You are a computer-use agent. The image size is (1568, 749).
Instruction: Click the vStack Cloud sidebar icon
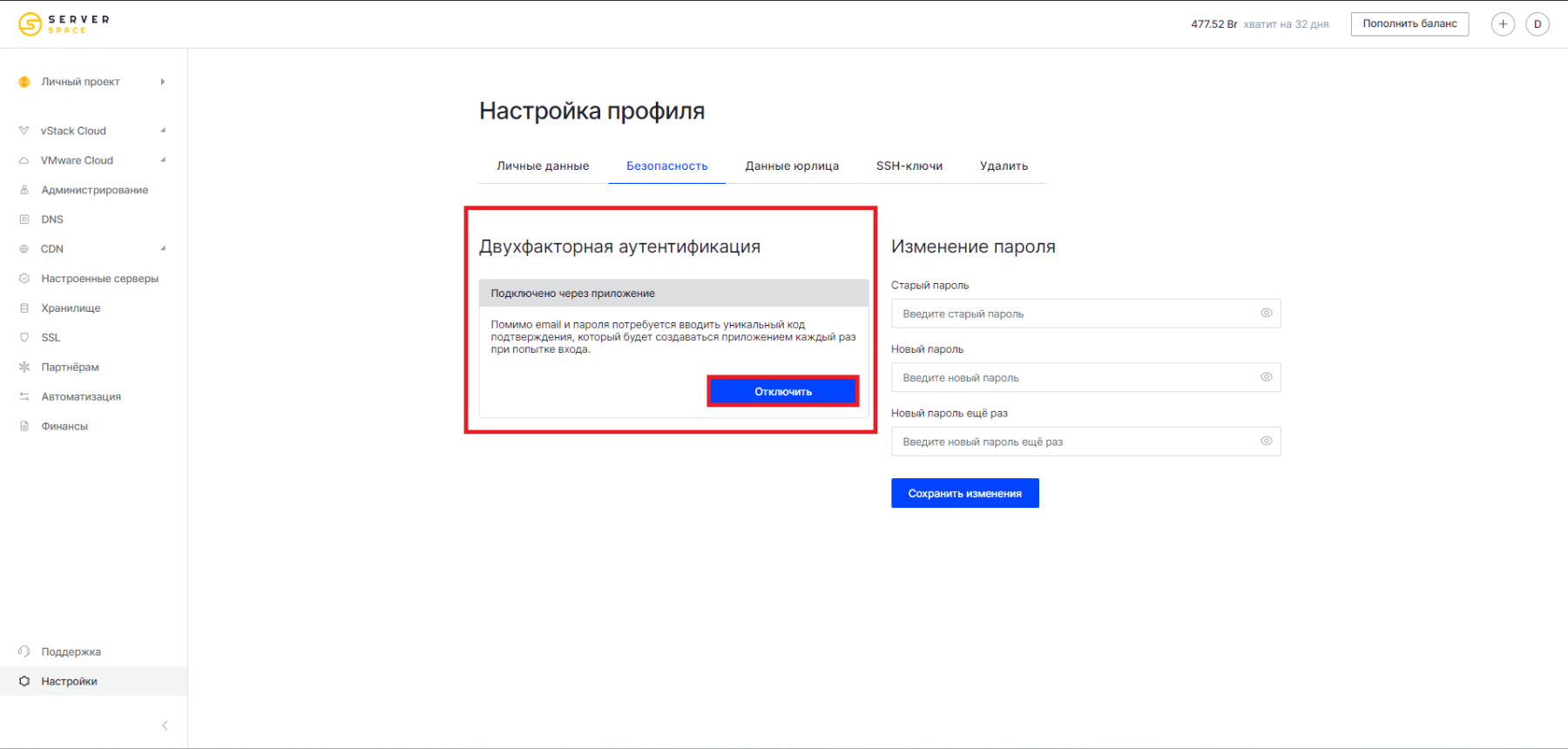coord(24,131)
